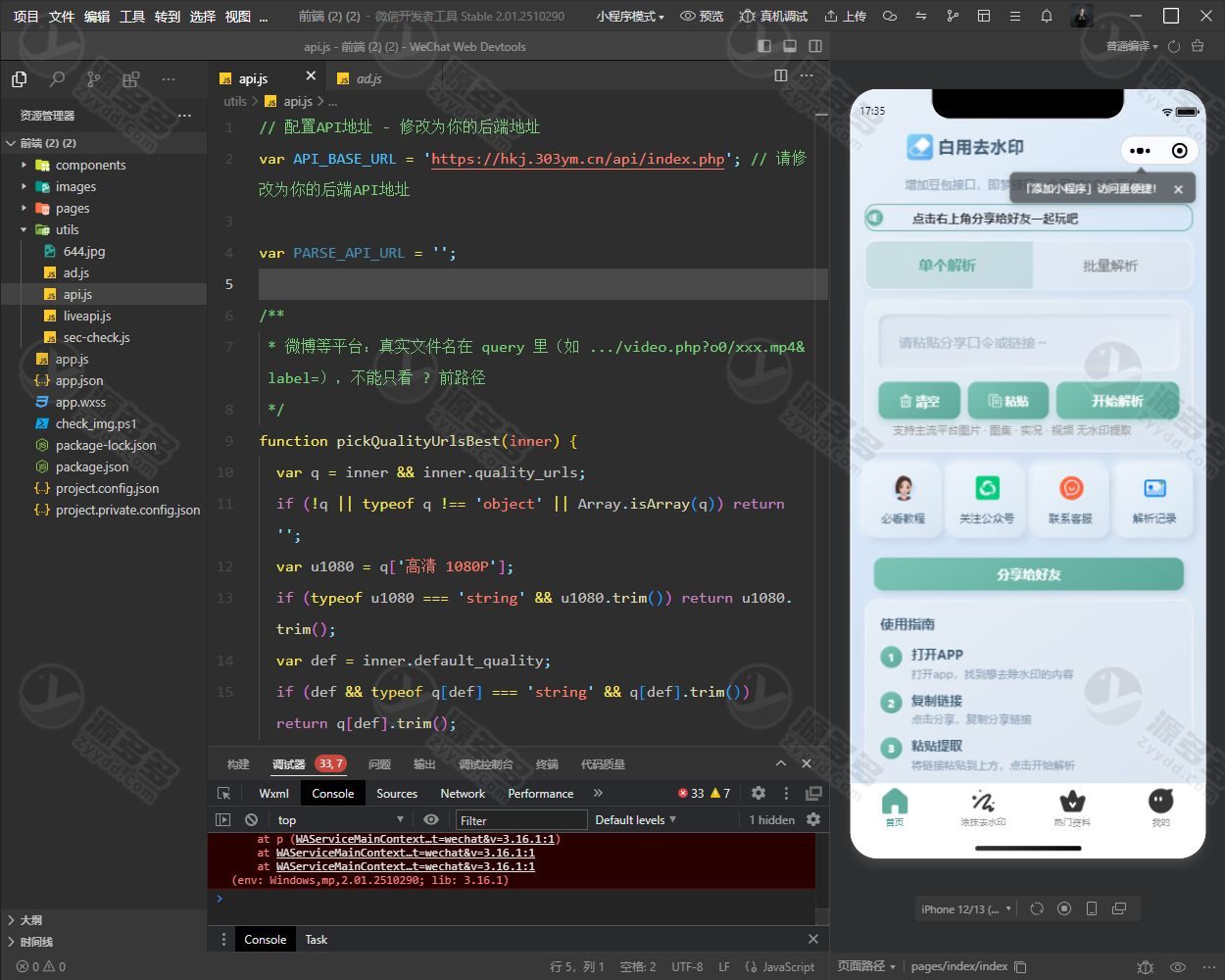The image size is (1225, 980).
Task: Tap the 分享给好友 button
Action: (x=1029, y=574)
